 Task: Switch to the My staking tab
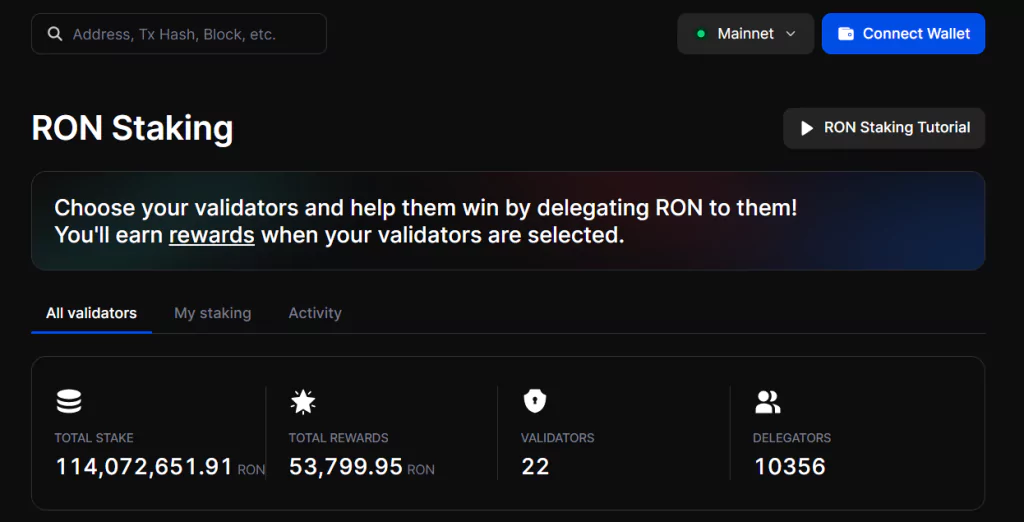[x=212, y=314]
